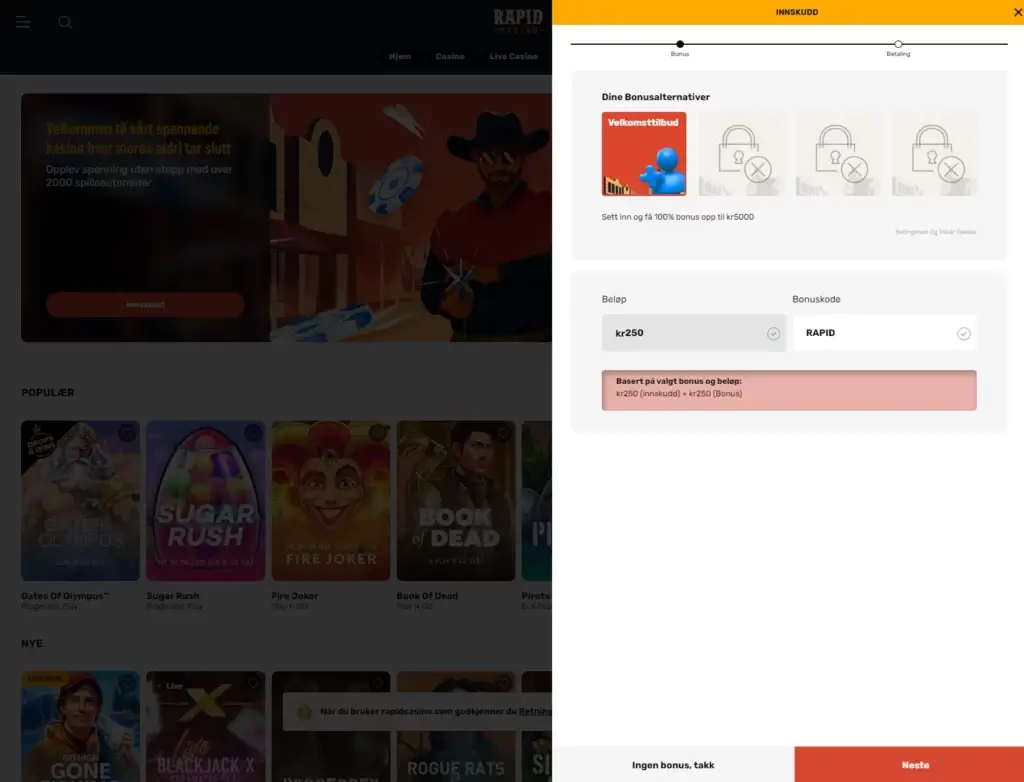Choose Ingen bonus, takk
The height and width of the screenshot is (782, 1024).
tap(673, 764)
